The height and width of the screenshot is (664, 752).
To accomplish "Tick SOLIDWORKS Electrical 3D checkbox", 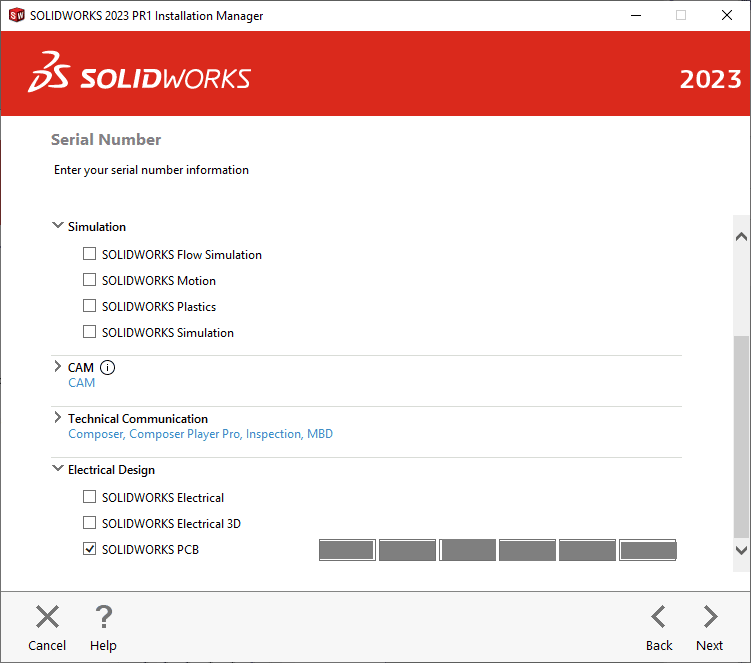I will (x=90, y=523).
